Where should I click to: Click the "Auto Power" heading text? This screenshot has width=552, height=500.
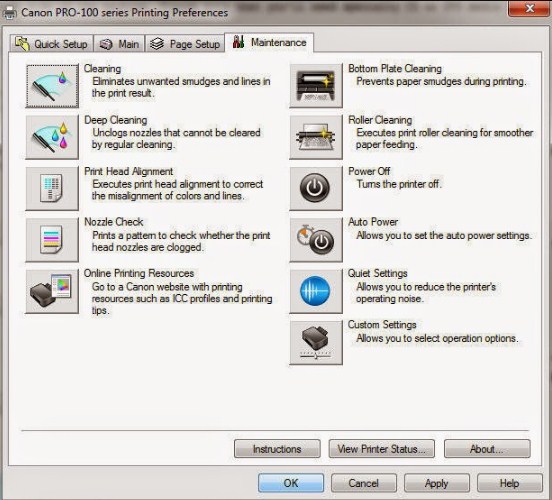(x=373, y=222)
